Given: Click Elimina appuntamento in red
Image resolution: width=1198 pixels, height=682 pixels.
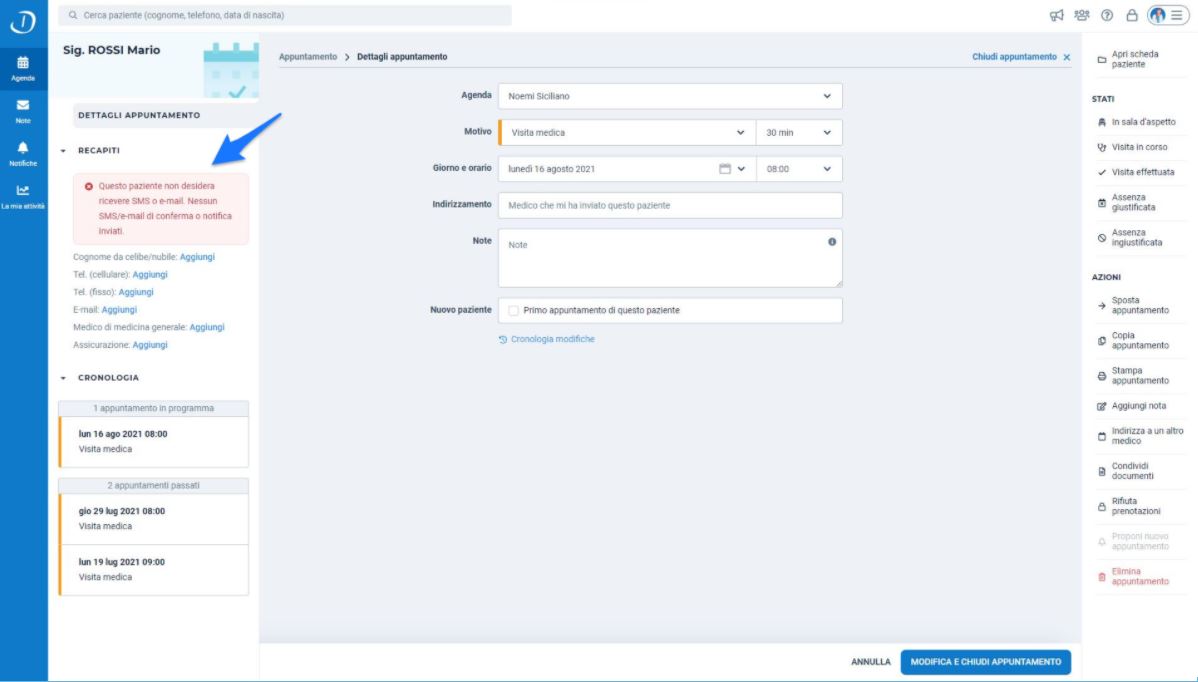Looking at the screenshot, I should (x=1134, y=577).
